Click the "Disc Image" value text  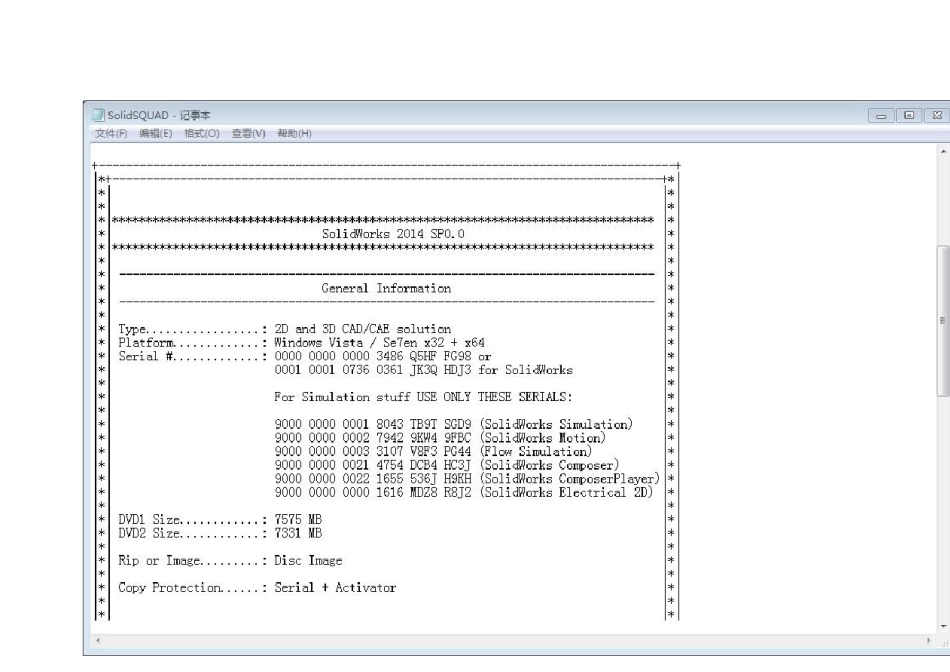[x=308, y=561]
